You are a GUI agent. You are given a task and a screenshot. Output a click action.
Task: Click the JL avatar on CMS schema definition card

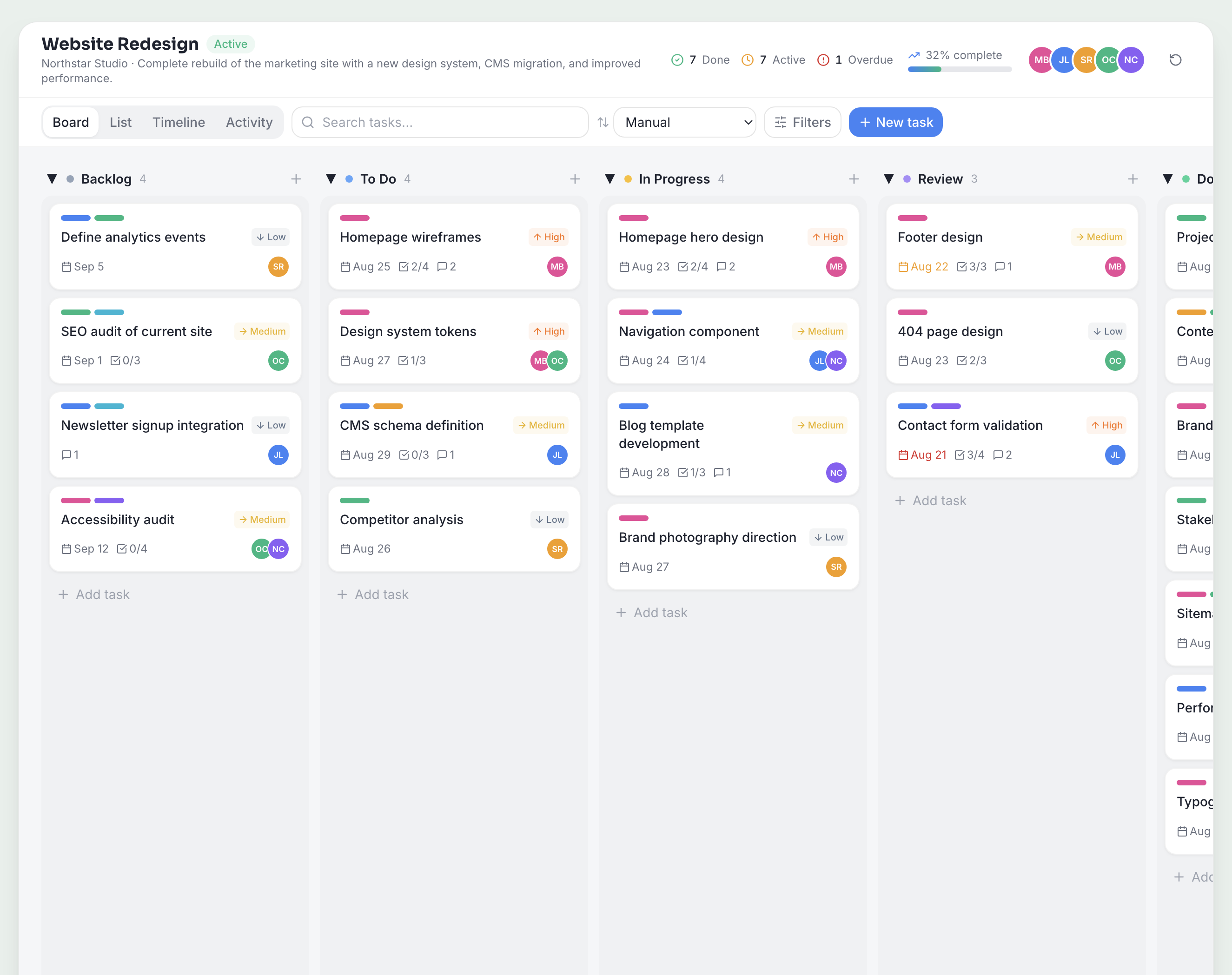(x=557, y=455)
